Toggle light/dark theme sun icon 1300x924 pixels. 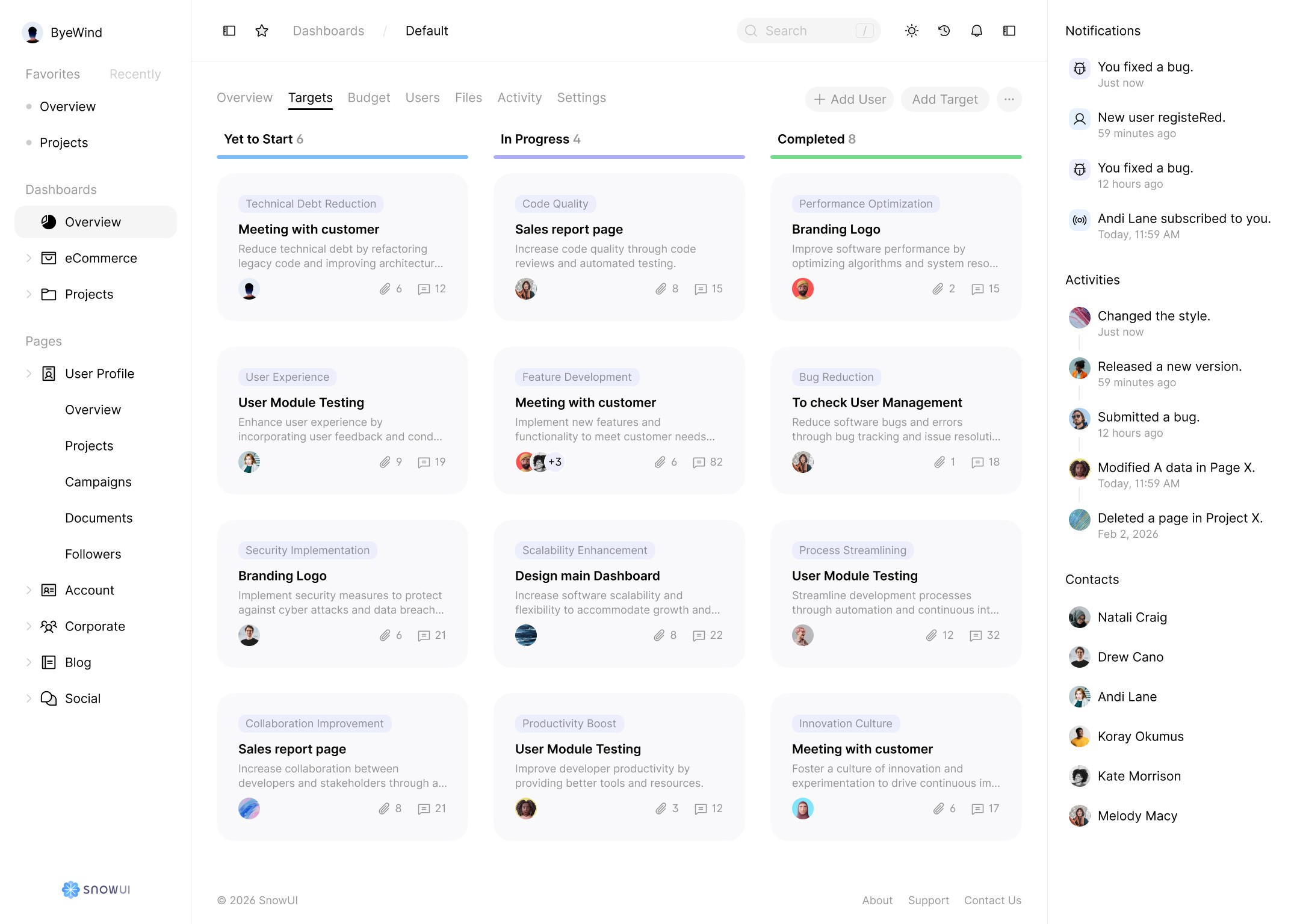[912, 31]
